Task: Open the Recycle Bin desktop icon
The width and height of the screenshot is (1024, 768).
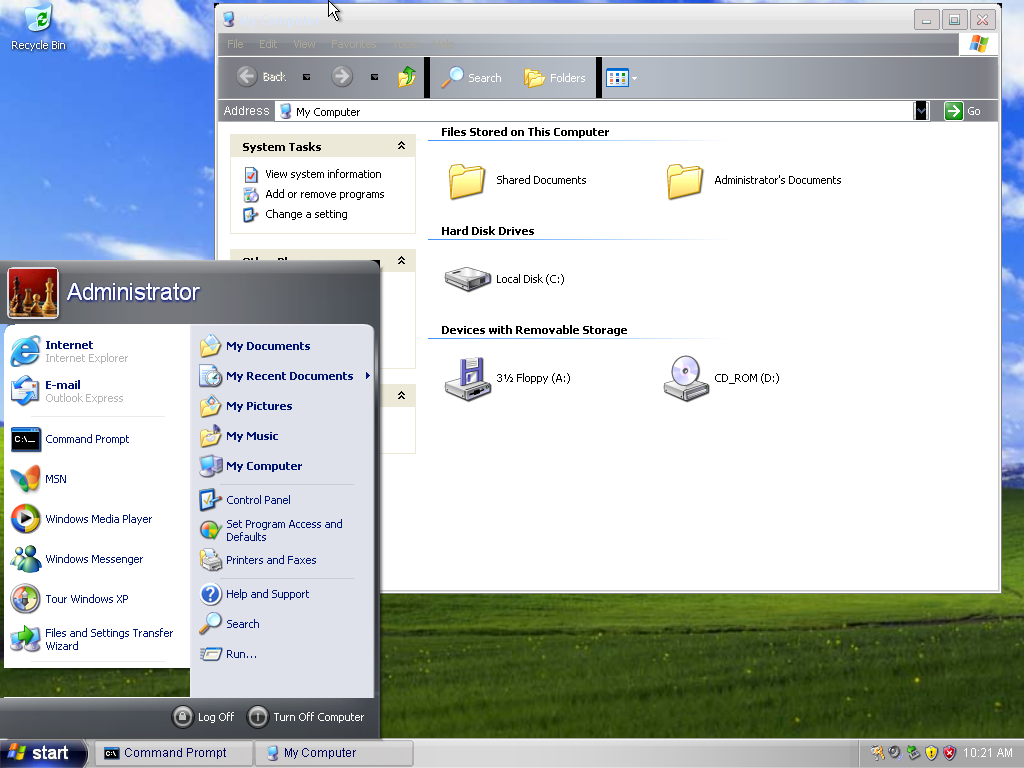Action: click(x=39, y=27)
